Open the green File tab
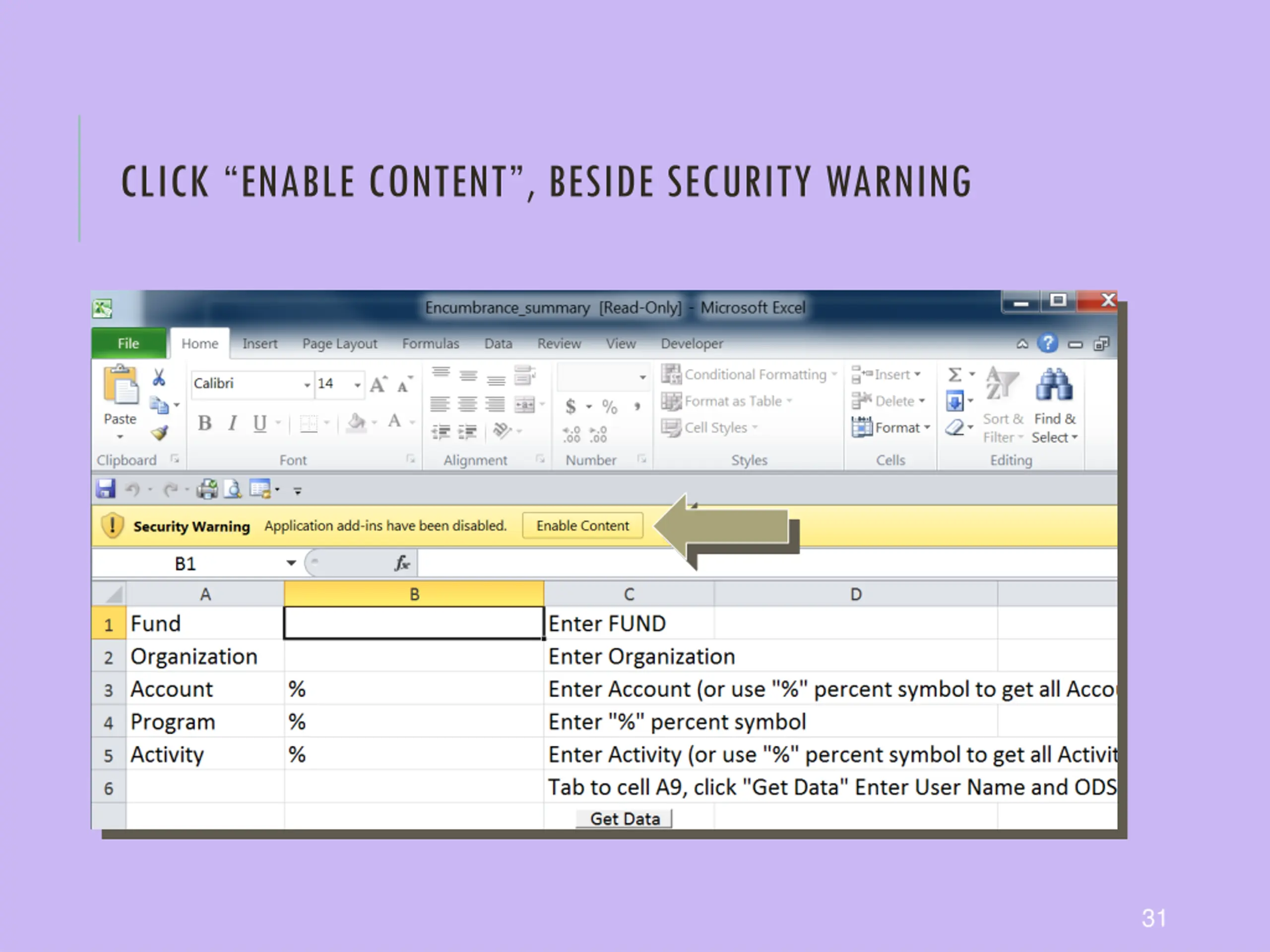Screen dimensions: 1270x952 (x=128, y=344)
